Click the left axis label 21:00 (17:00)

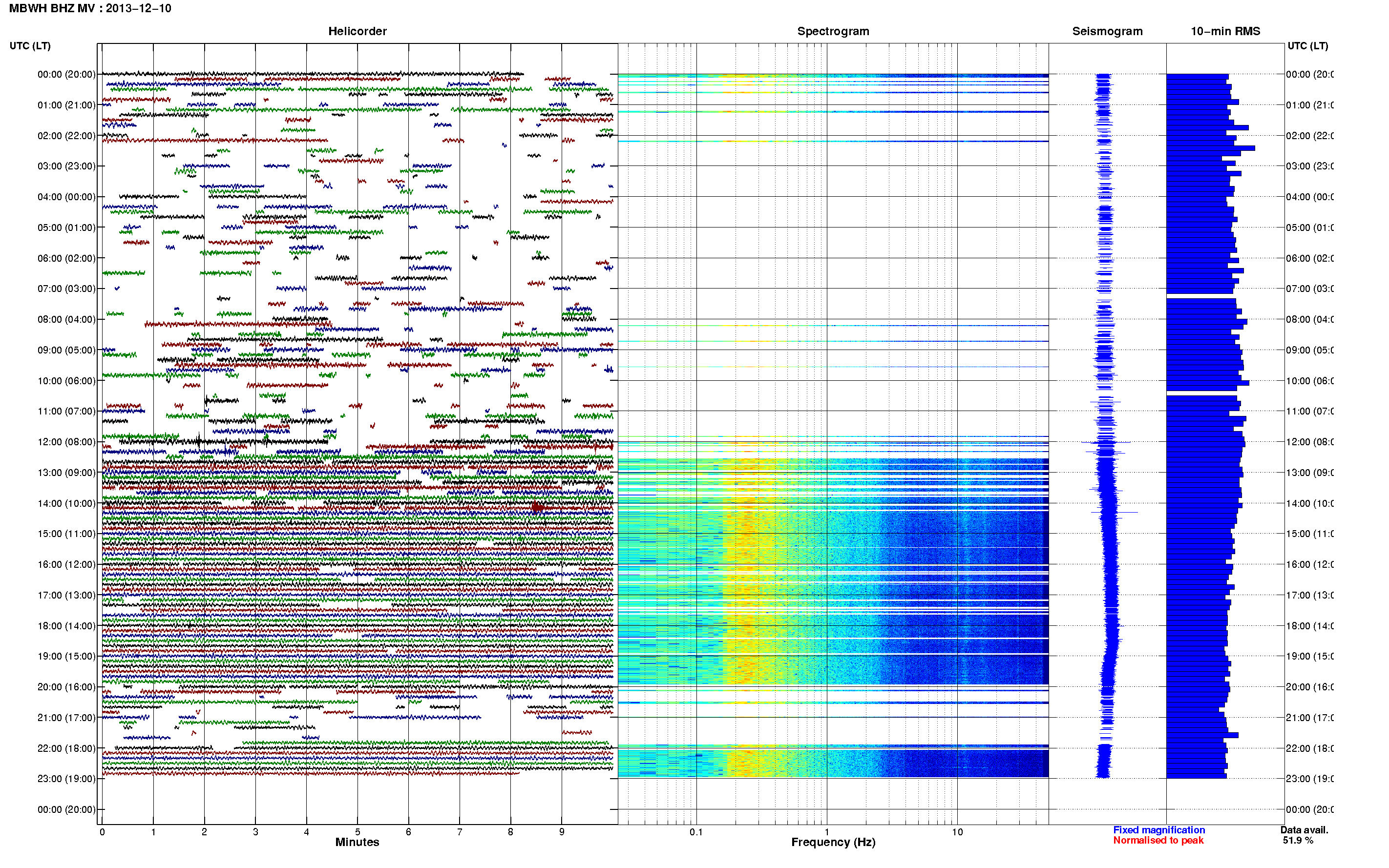[x=66, y=718]
